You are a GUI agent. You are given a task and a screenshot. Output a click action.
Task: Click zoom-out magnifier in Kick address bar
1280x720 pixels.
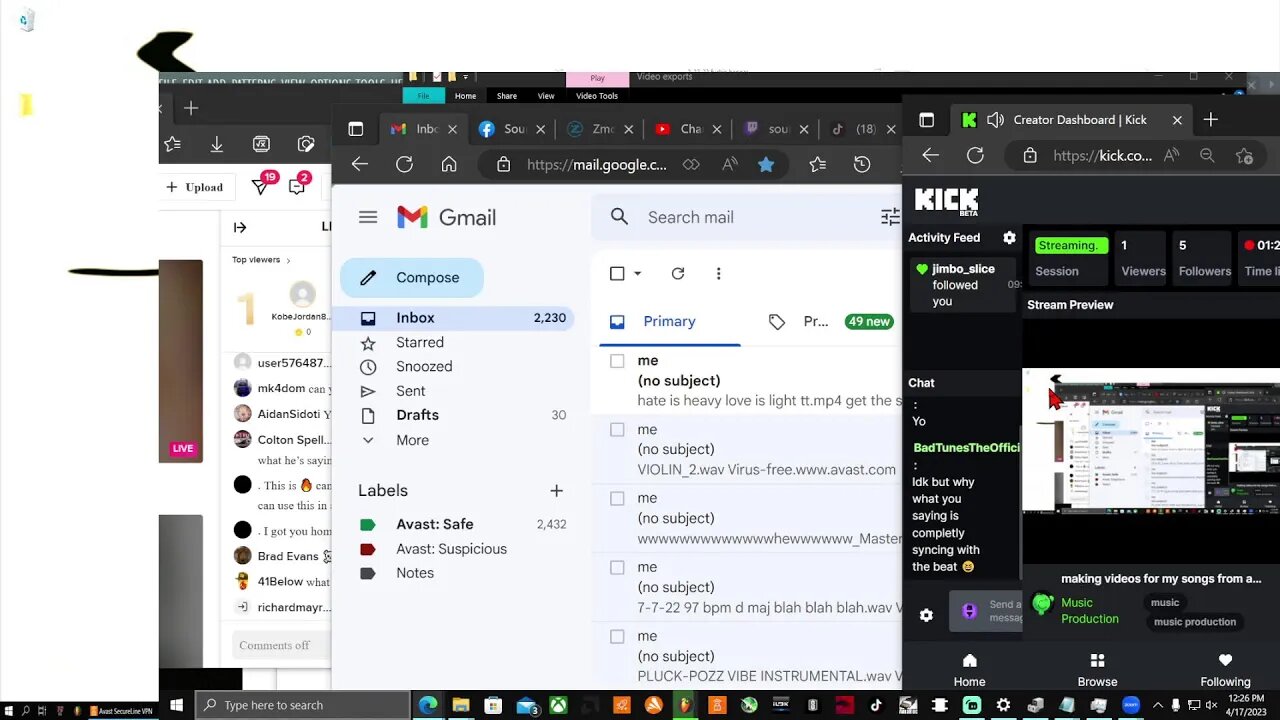[1207, 156]
